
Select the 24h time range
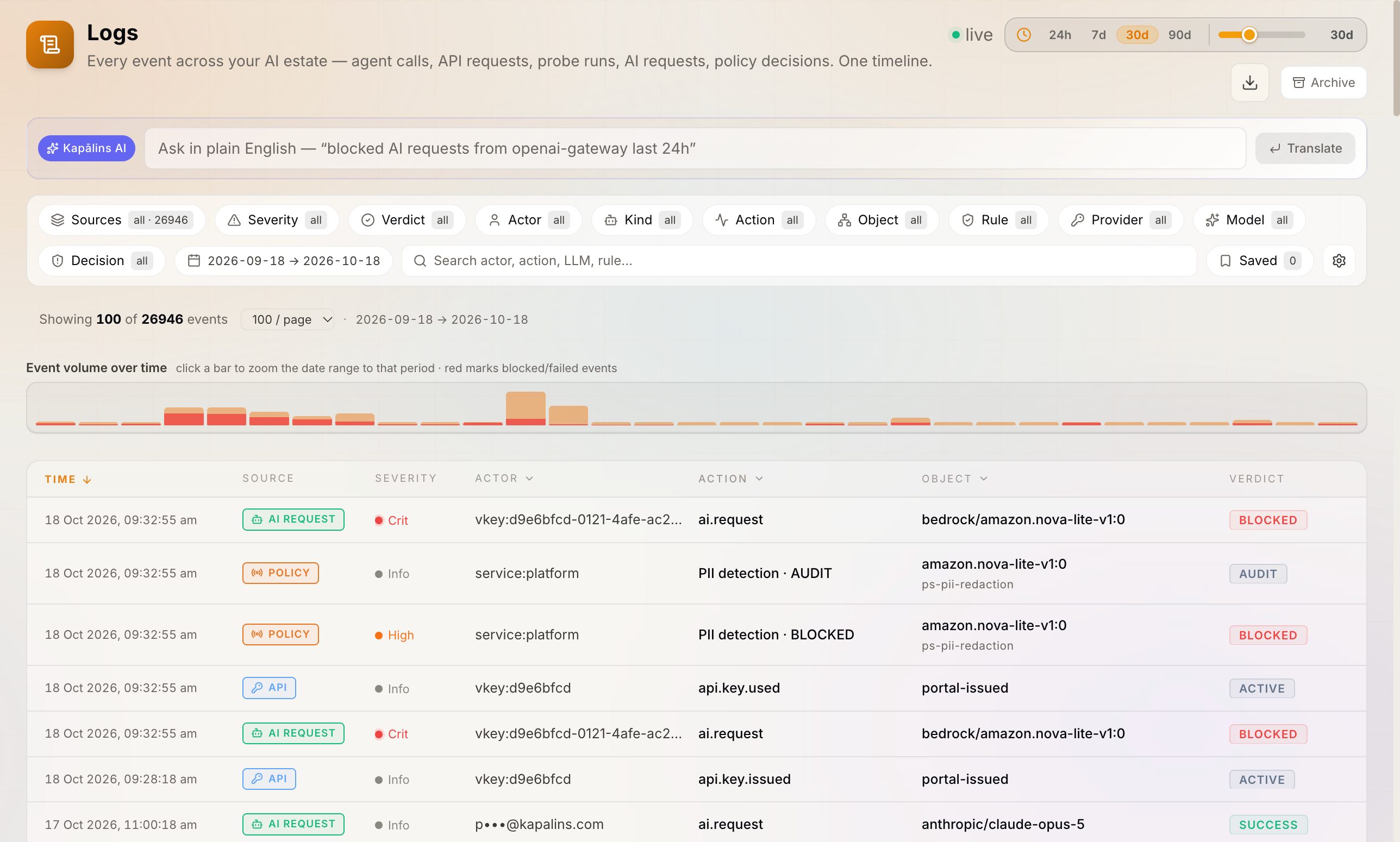(x=1059, y=35)
